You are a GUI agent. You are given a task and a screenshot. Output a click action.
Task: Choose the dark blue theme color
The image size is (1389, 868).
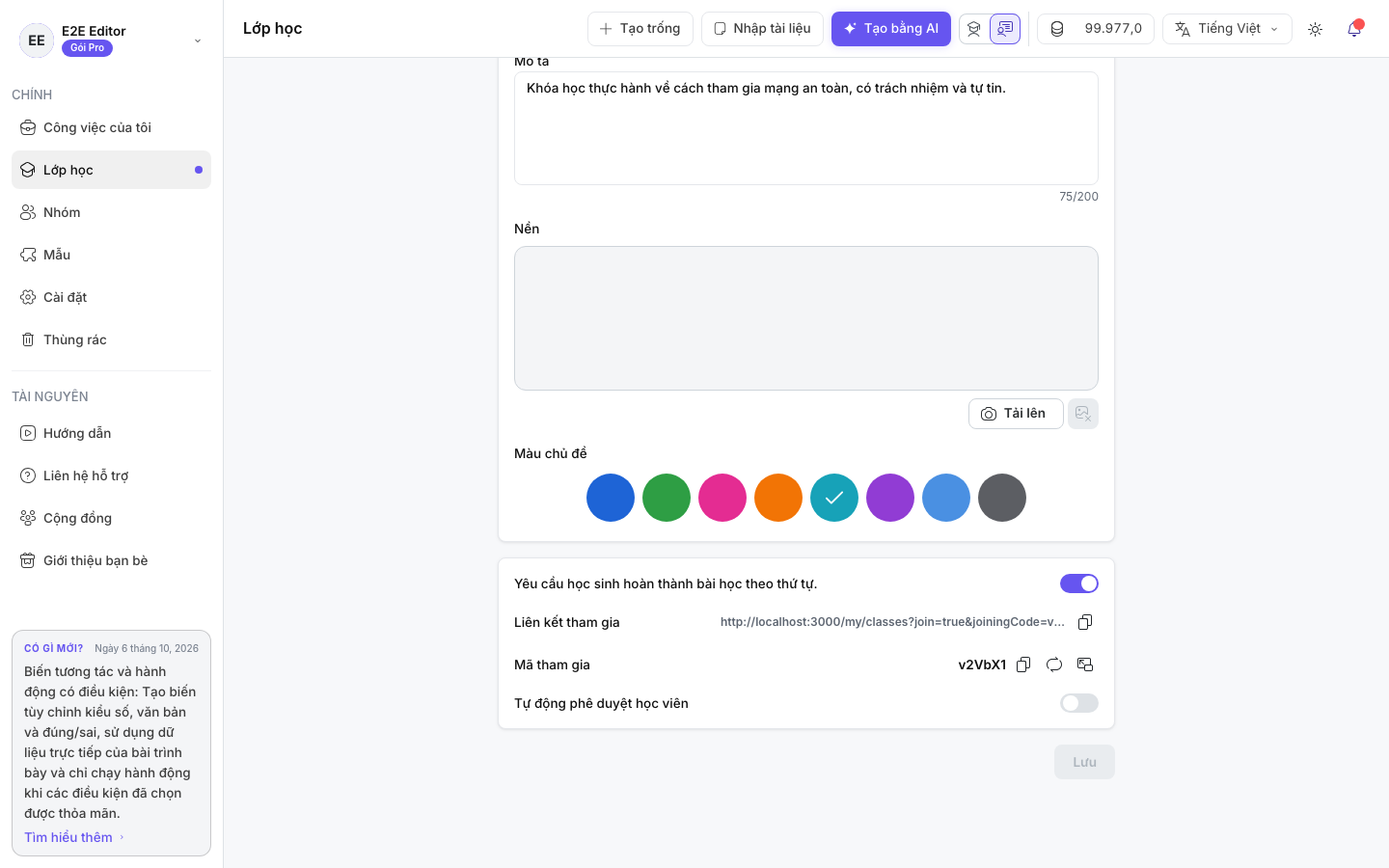(x=611, y=498)
